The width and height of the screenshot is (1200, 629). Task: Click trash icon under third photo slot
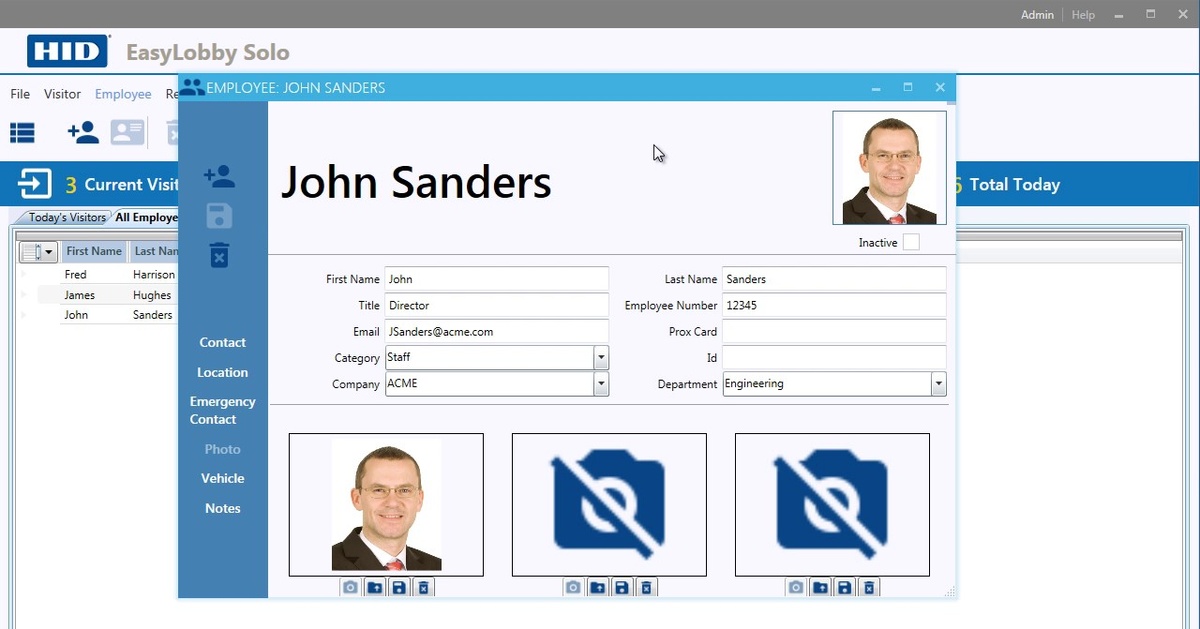pyautogui.click(x=869, y=588)
